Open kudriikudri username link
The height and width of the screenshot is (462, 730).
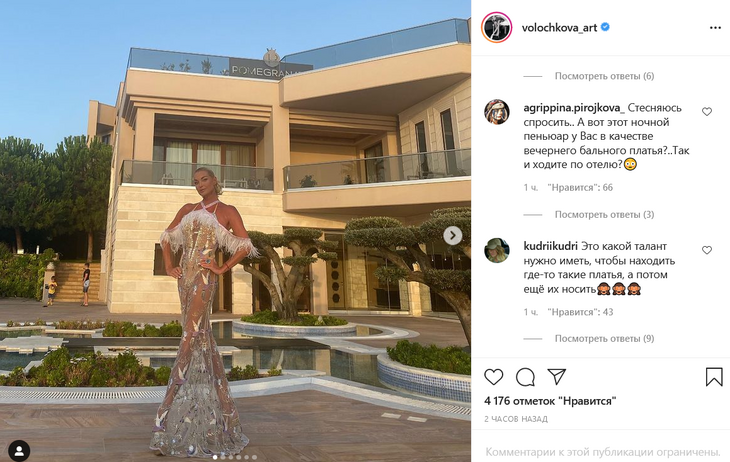tap(550, 246)
